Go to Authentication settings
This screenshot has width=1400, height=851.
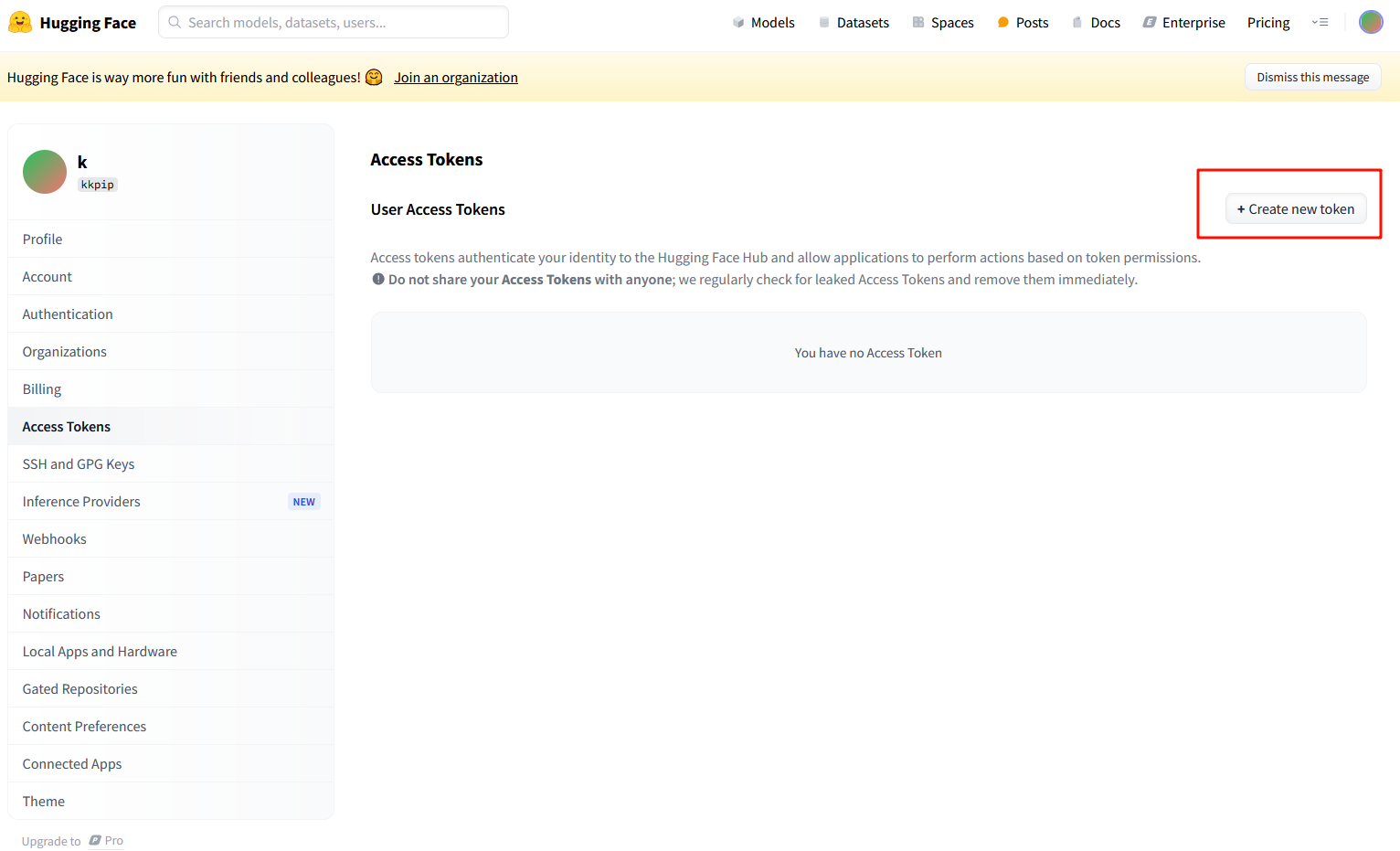click(171, 314)
